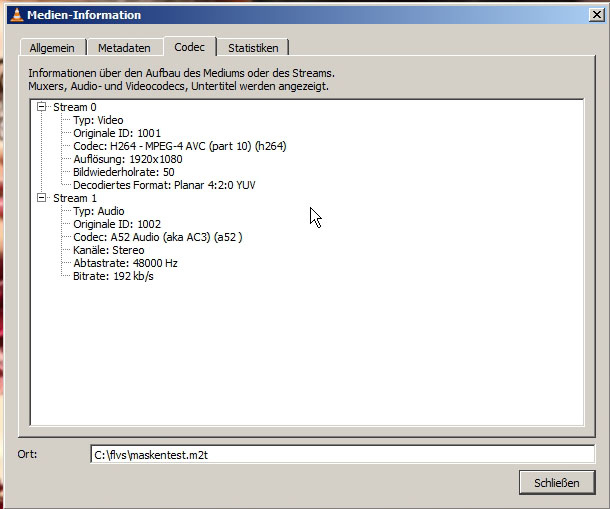Select the A52 Audio (aka AC3) codec row
Viewport: 610px width, 509px height.
pyautogui.click(x=158, y=237)
